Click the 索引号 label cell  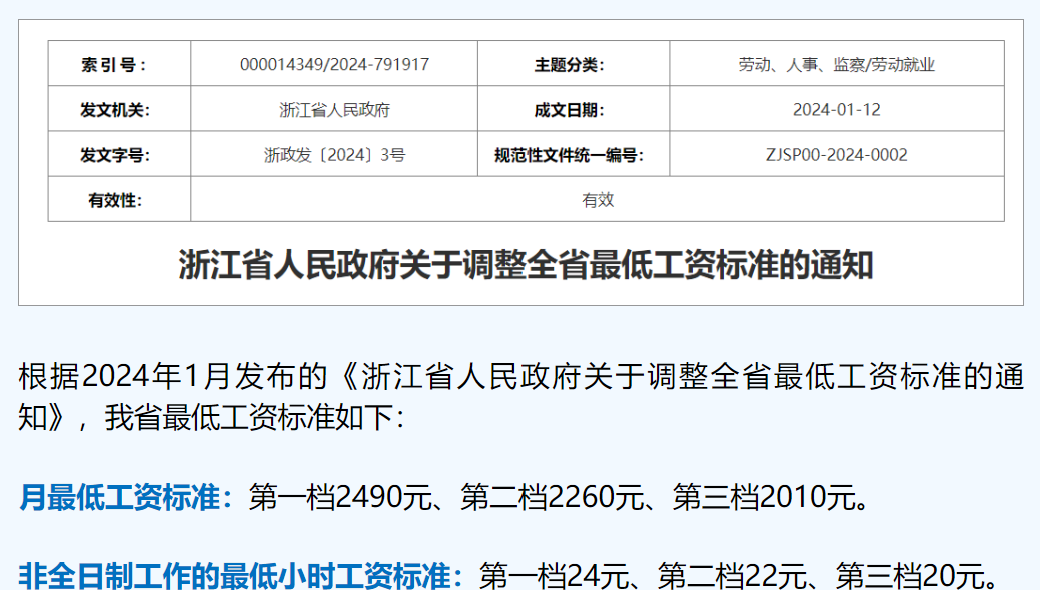(x=114, y=65)
